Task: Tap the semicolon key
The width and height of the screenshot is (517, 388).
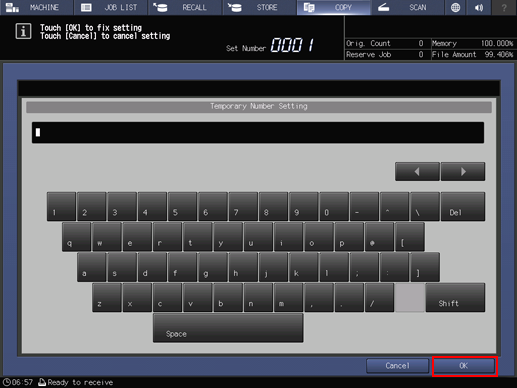Action: [365, 267]
